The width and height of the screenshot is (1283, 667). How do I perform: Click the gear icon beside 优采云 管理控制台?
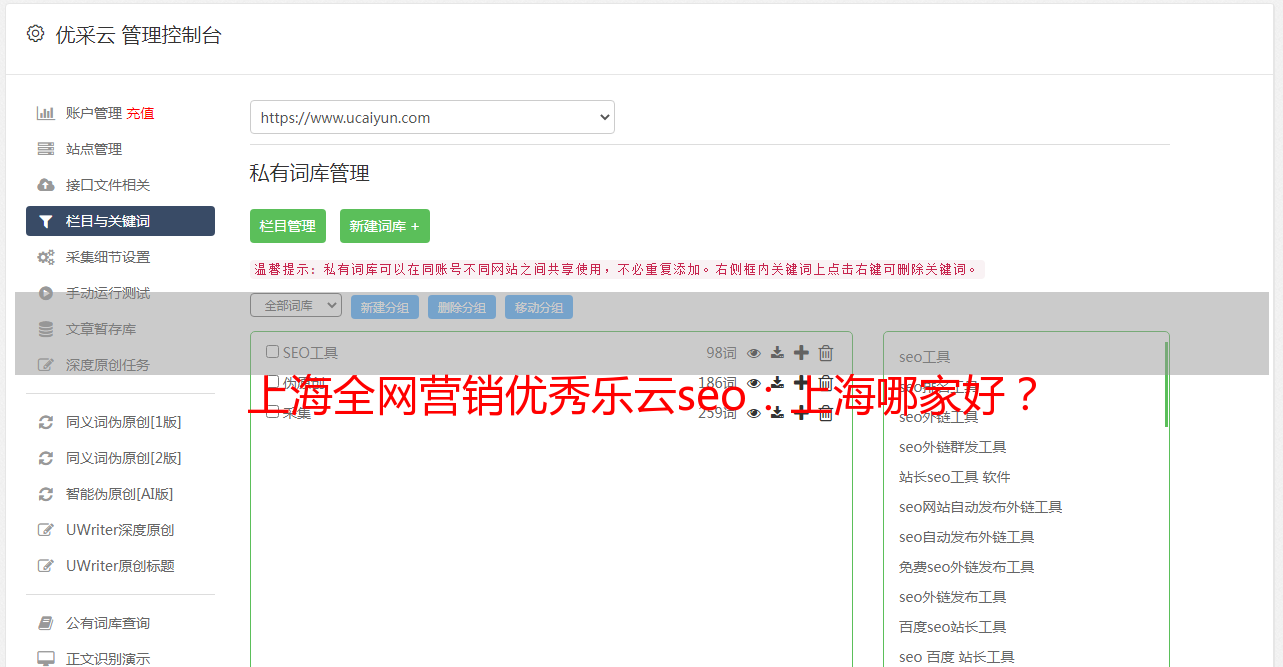(x=35, y=34)
